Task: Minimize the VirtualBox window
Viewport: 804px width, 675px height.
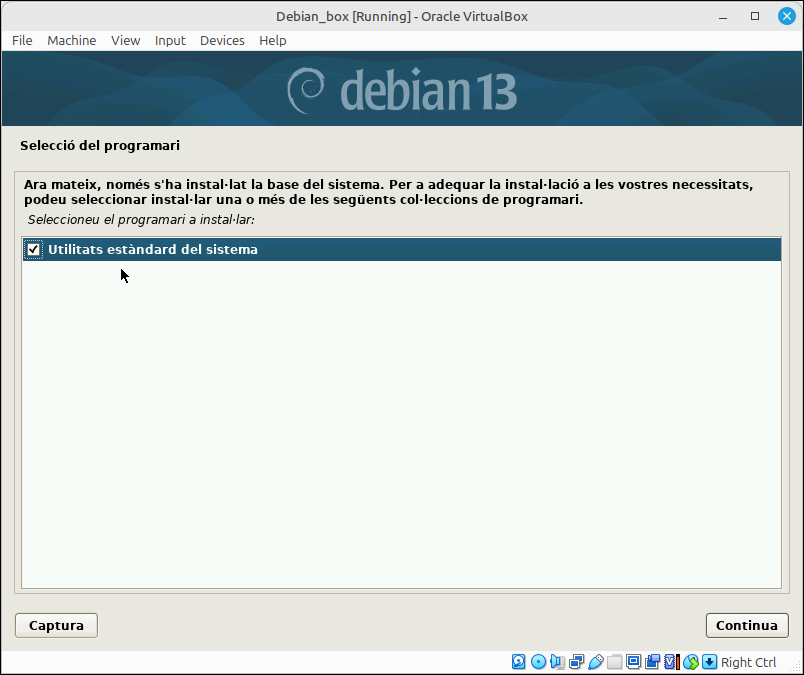Action: pyautogui.click(x=723, y=16)
